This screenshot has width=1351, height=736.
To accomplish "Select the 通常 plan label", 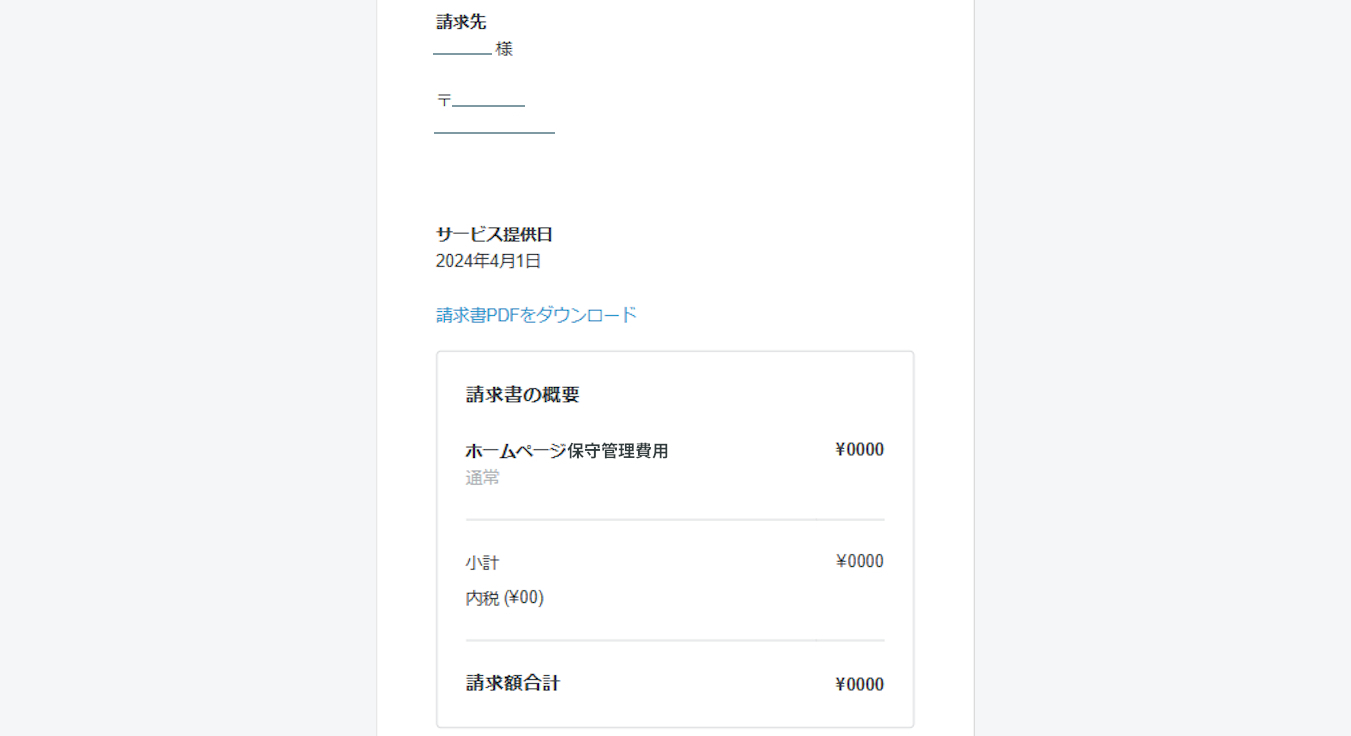I will [x=483, y=477].
